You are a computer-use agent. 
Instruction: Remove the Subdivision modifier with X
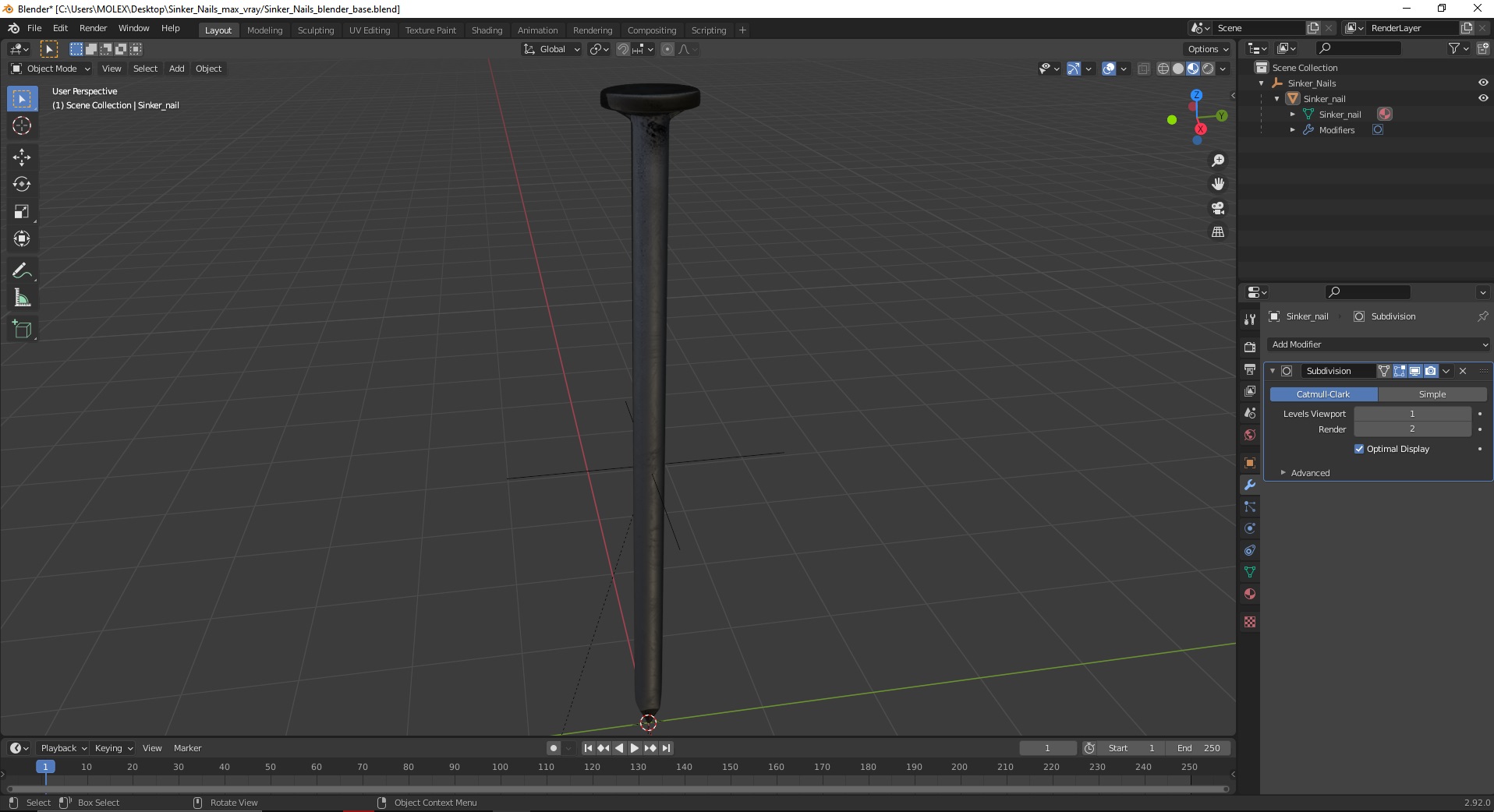tap(1463, 371)
